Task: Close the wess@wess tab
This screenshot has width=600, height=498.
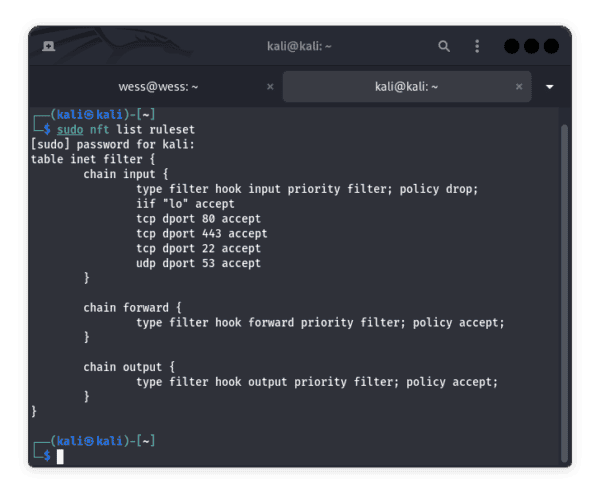Action: pyautogui.click(x=269, y=87)
